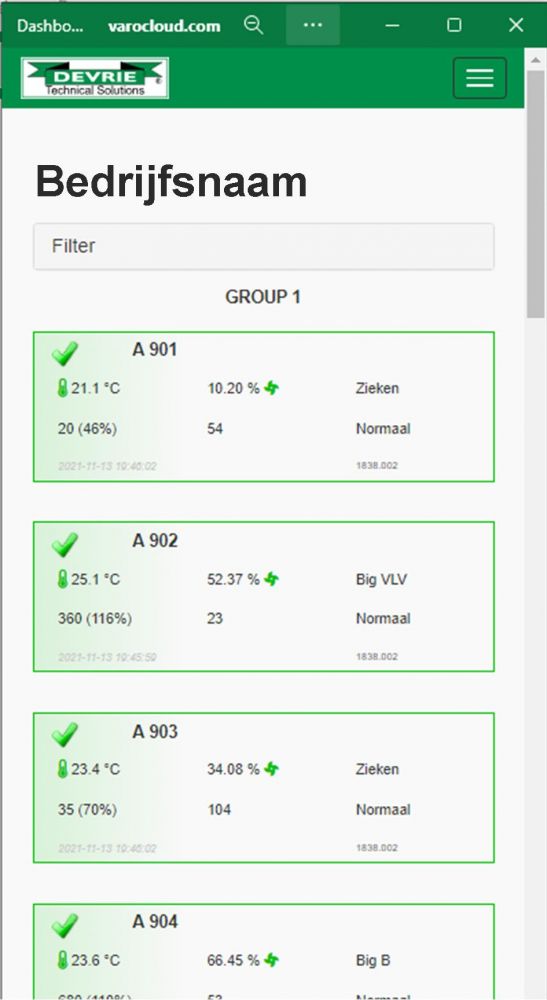
Task: Click the vertical page scrollbar thumb
Action: tap(536, 193)
